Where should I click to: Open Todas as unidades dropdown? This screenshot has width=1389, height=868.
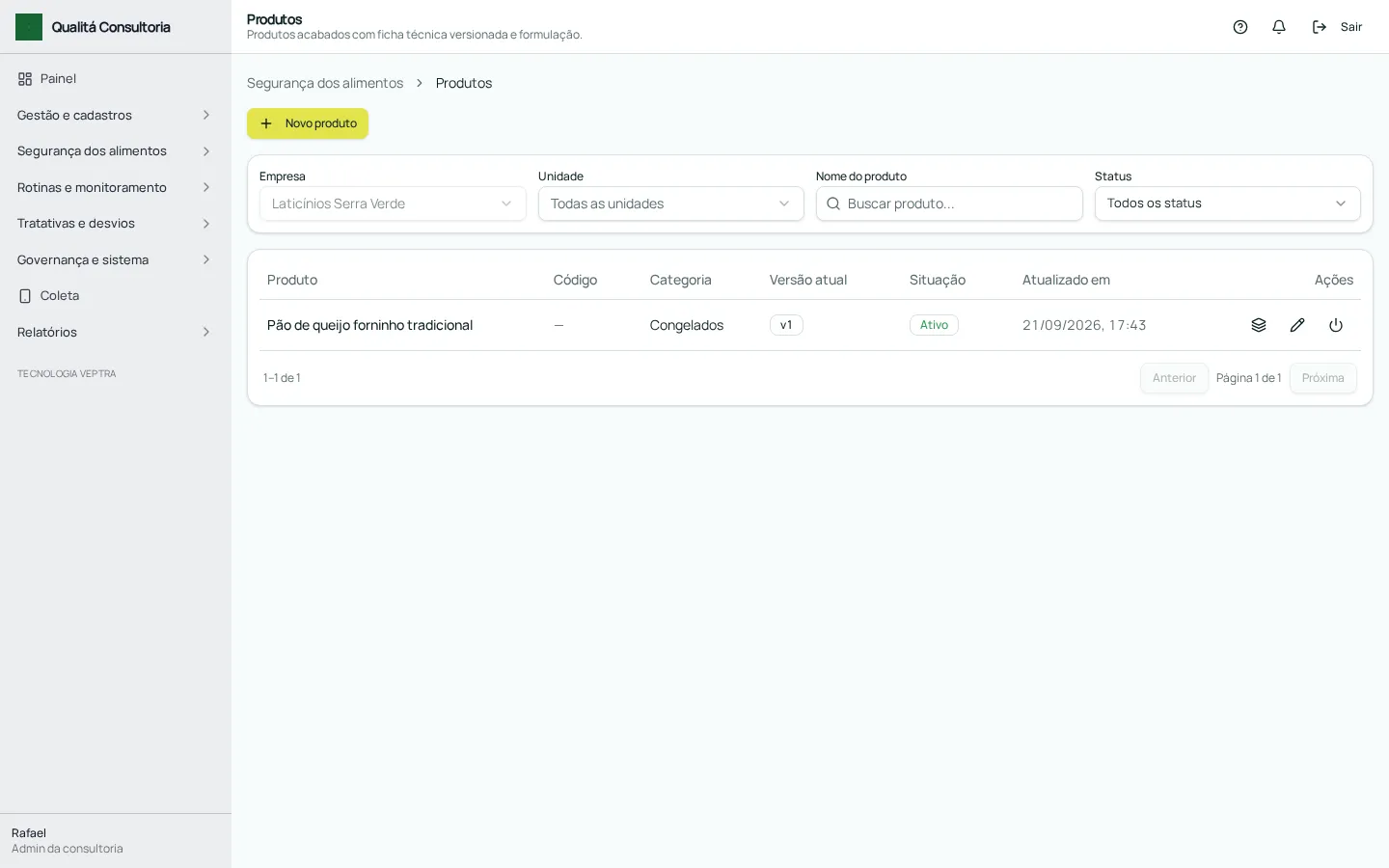[x=671, y=203]
